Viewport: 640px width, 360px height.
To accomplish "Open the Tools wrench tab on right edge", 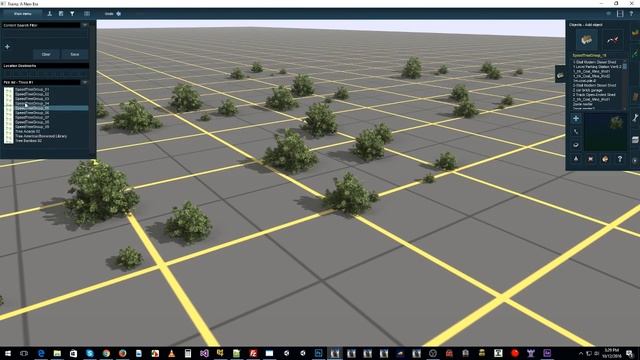I will tap(635, 118).
